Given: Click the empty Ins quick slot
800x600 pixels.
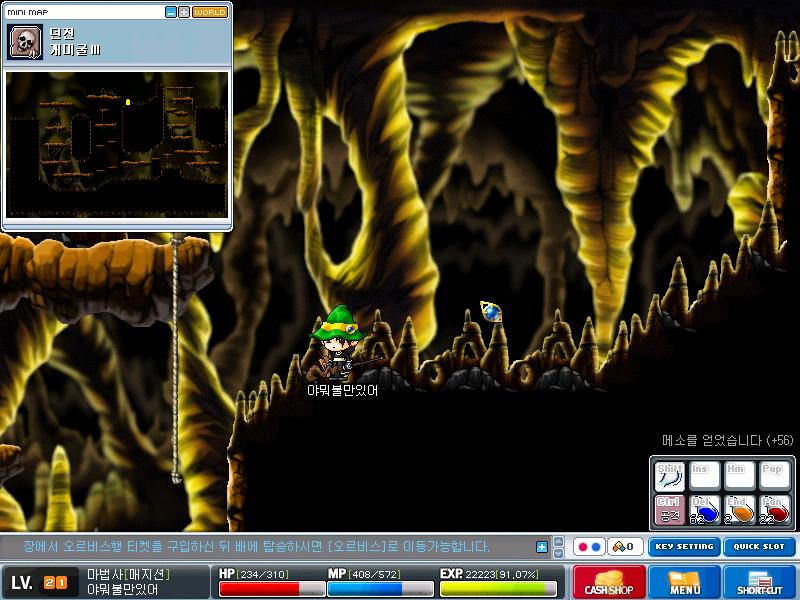Looking at the screenshot, I should (x=704, y=475).
